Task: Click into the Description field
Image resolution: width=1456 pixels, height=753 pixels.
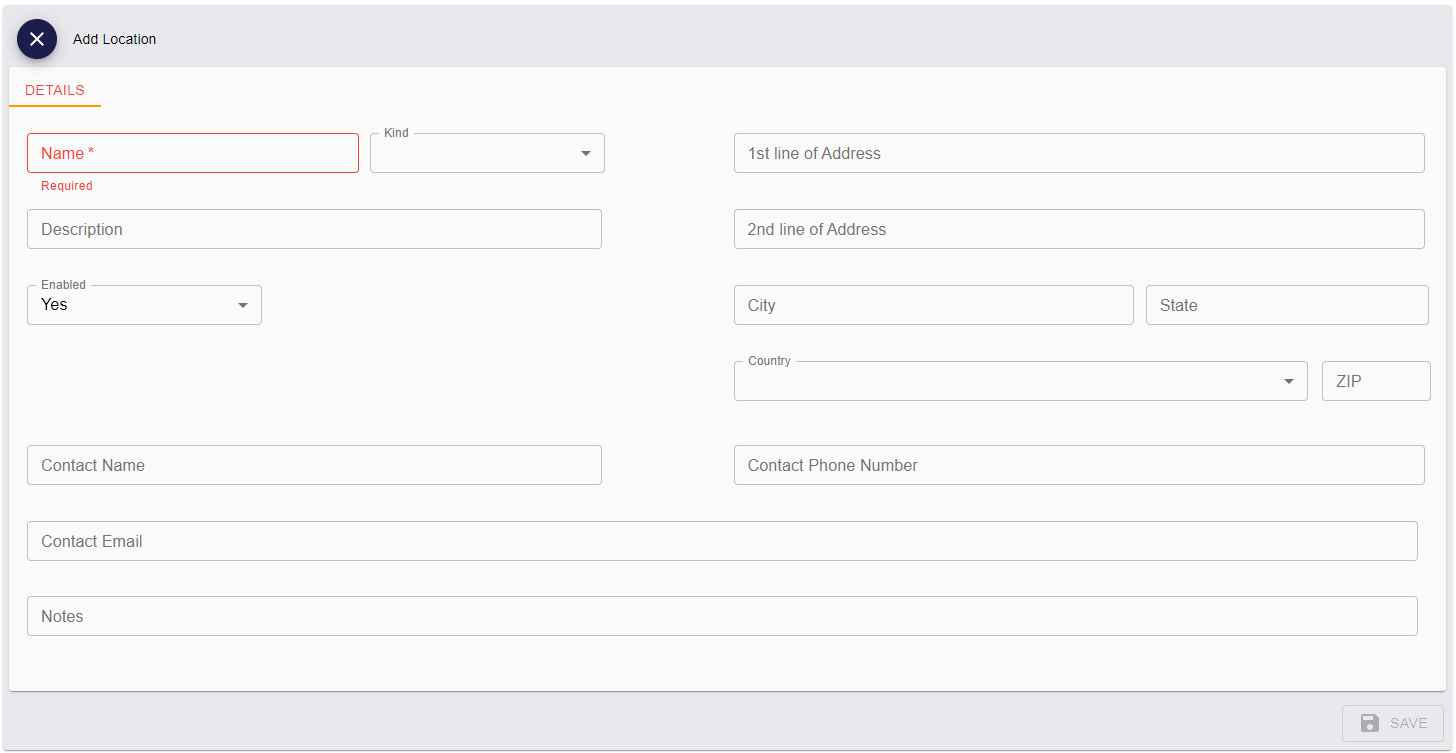Action: click(314, 229)
